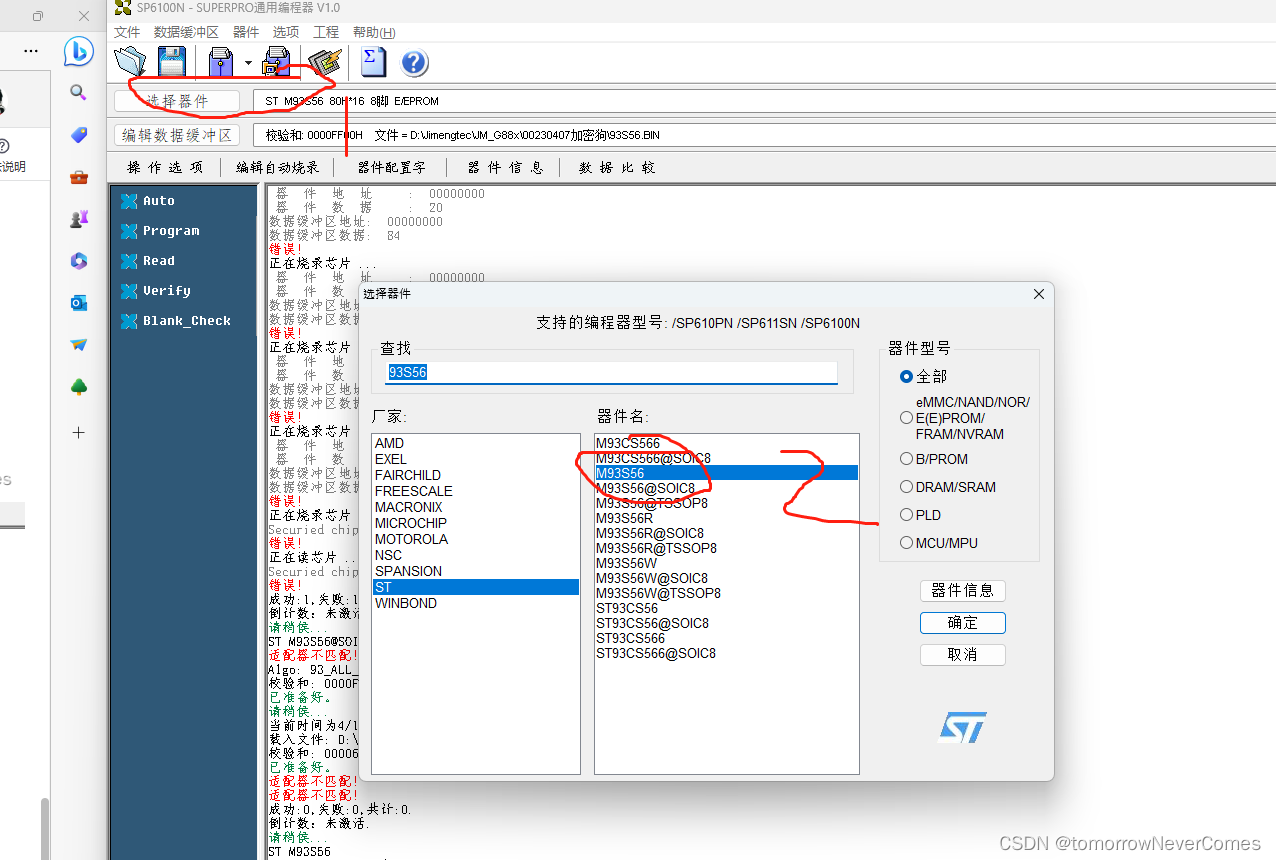Select device M93S56R@SOIC8
The image size is (1276, 860).
click(x=726, y=533)
